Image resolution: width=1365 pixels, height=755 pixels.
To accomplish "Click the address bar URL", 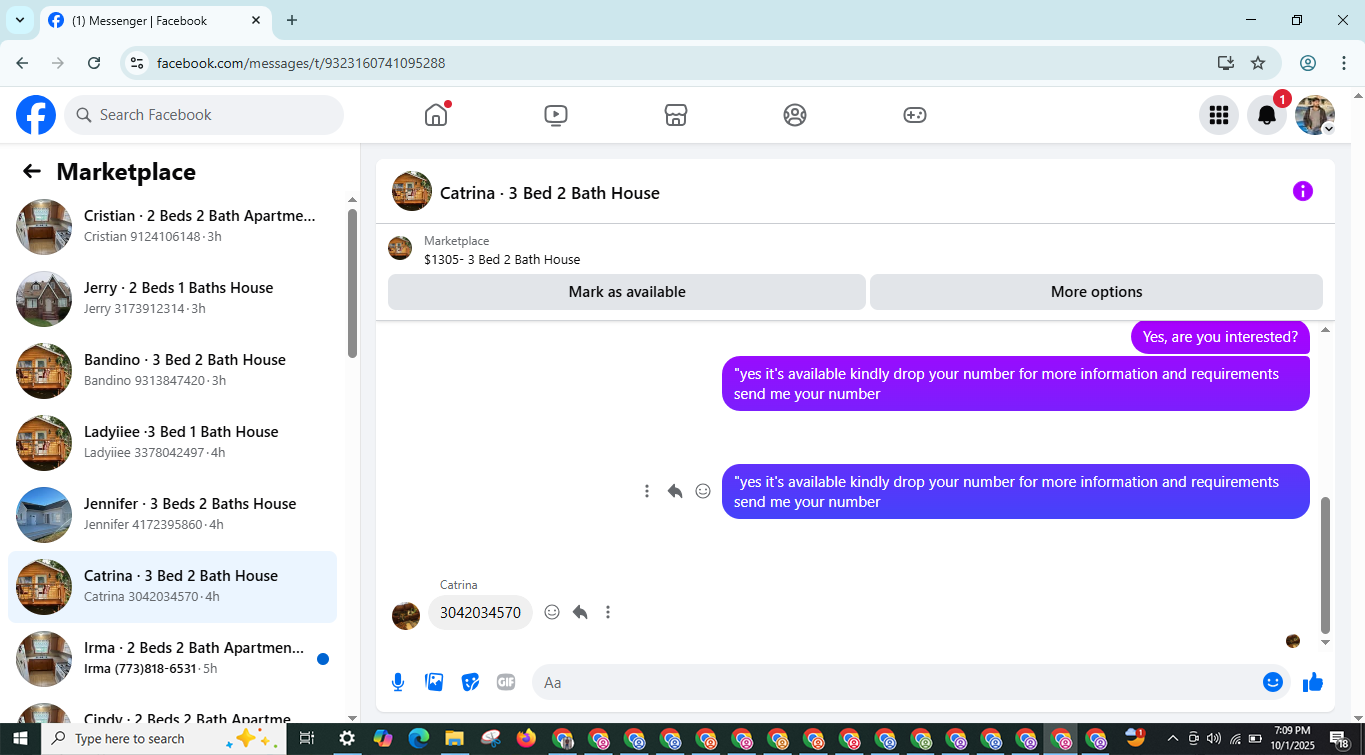I will pos(301,63).
